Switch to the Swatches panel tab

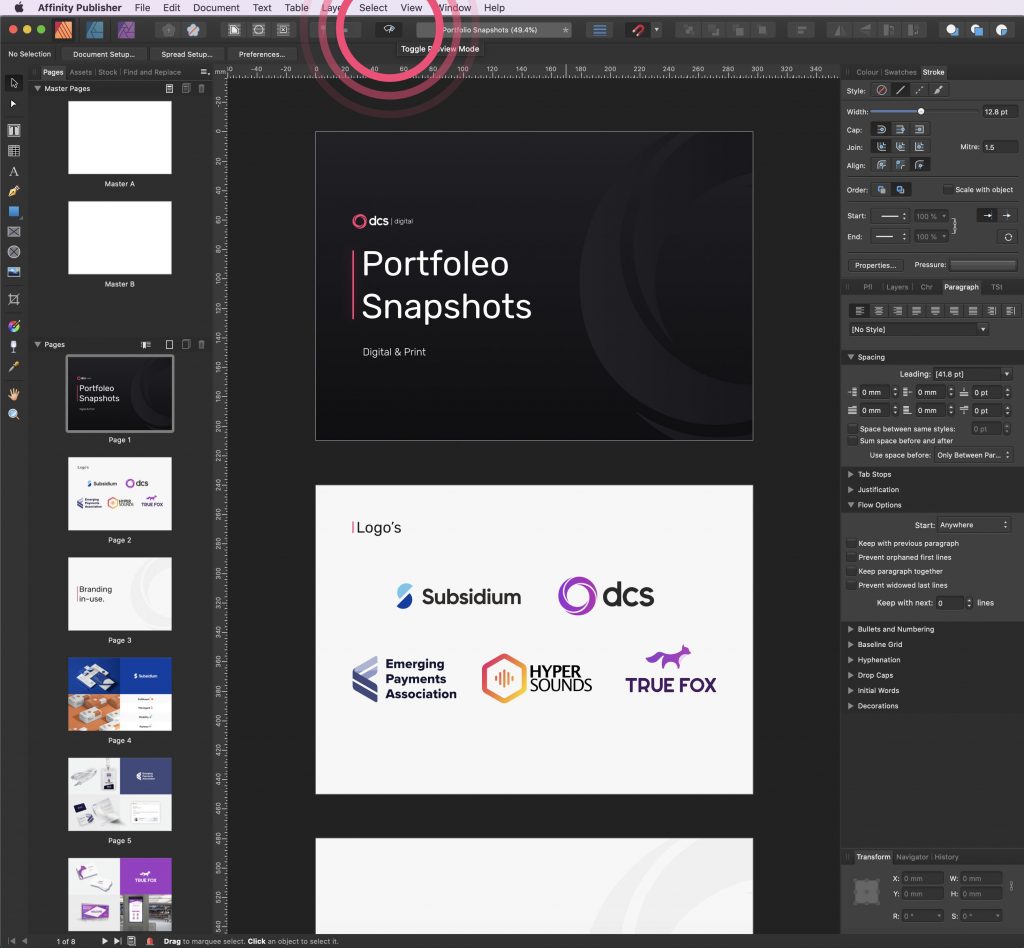900,72
